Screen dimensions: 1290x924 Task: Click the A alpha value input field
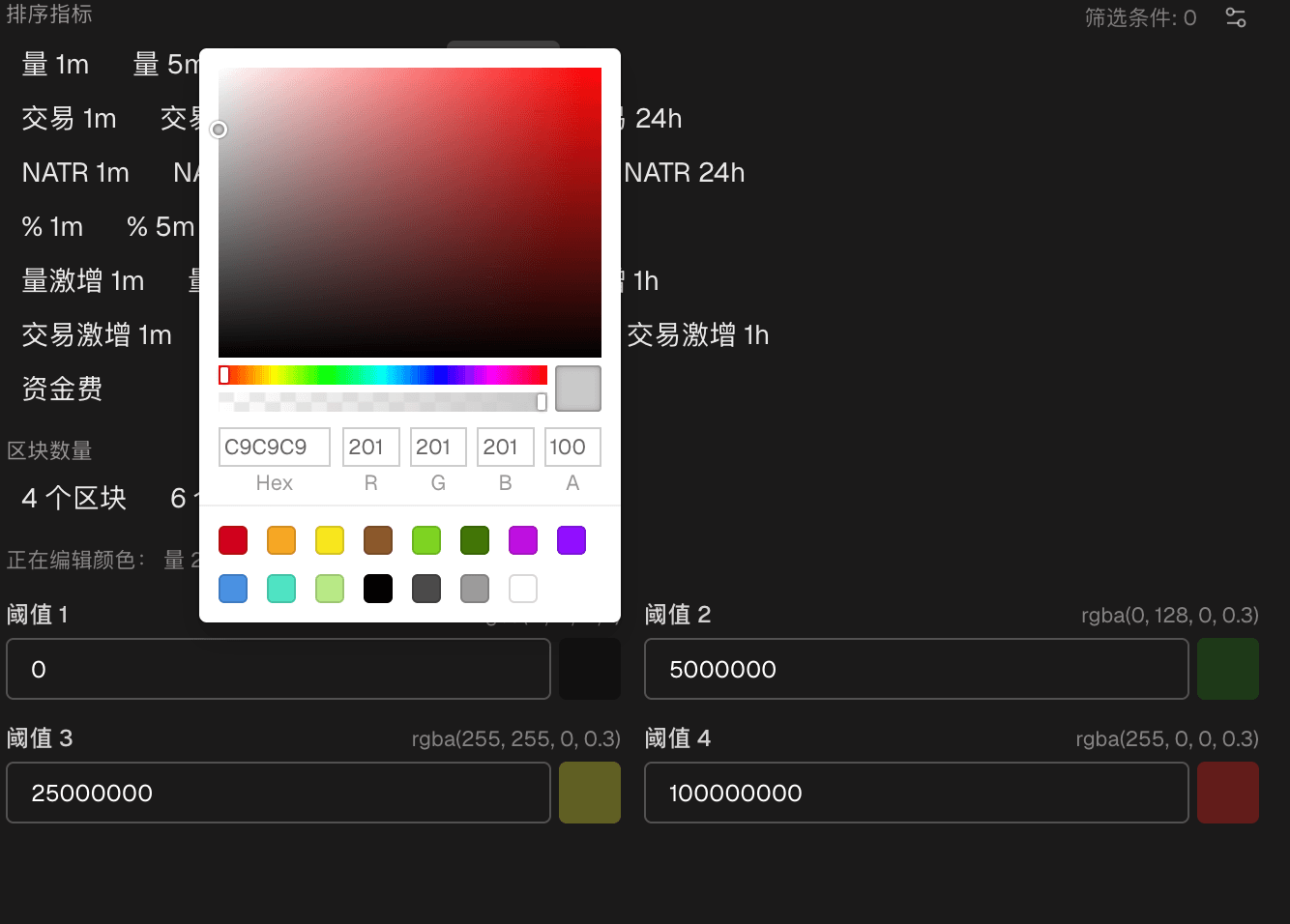(x=572, y=447)
